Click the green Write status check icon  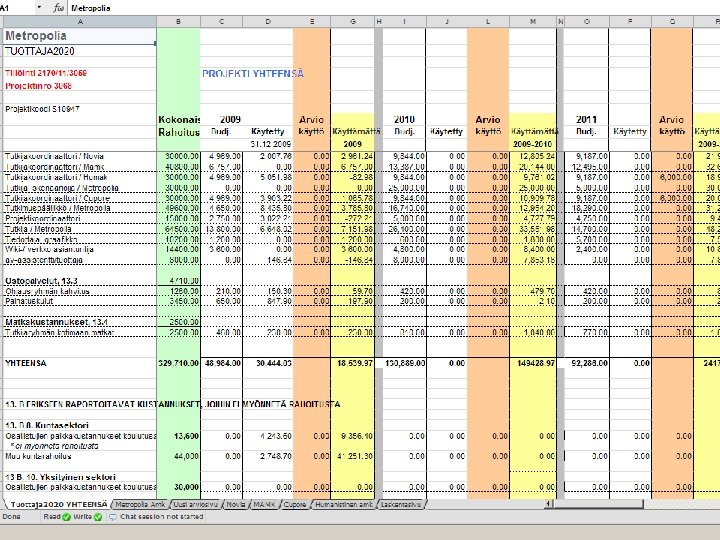pyautogui.click(x=98, y=517)
